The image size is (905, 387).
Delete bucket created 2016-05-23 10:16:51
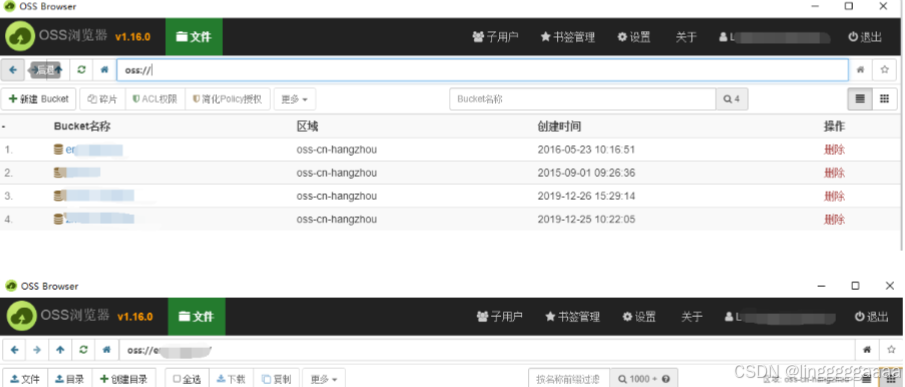pyautogui.click(x=834, y=150)
